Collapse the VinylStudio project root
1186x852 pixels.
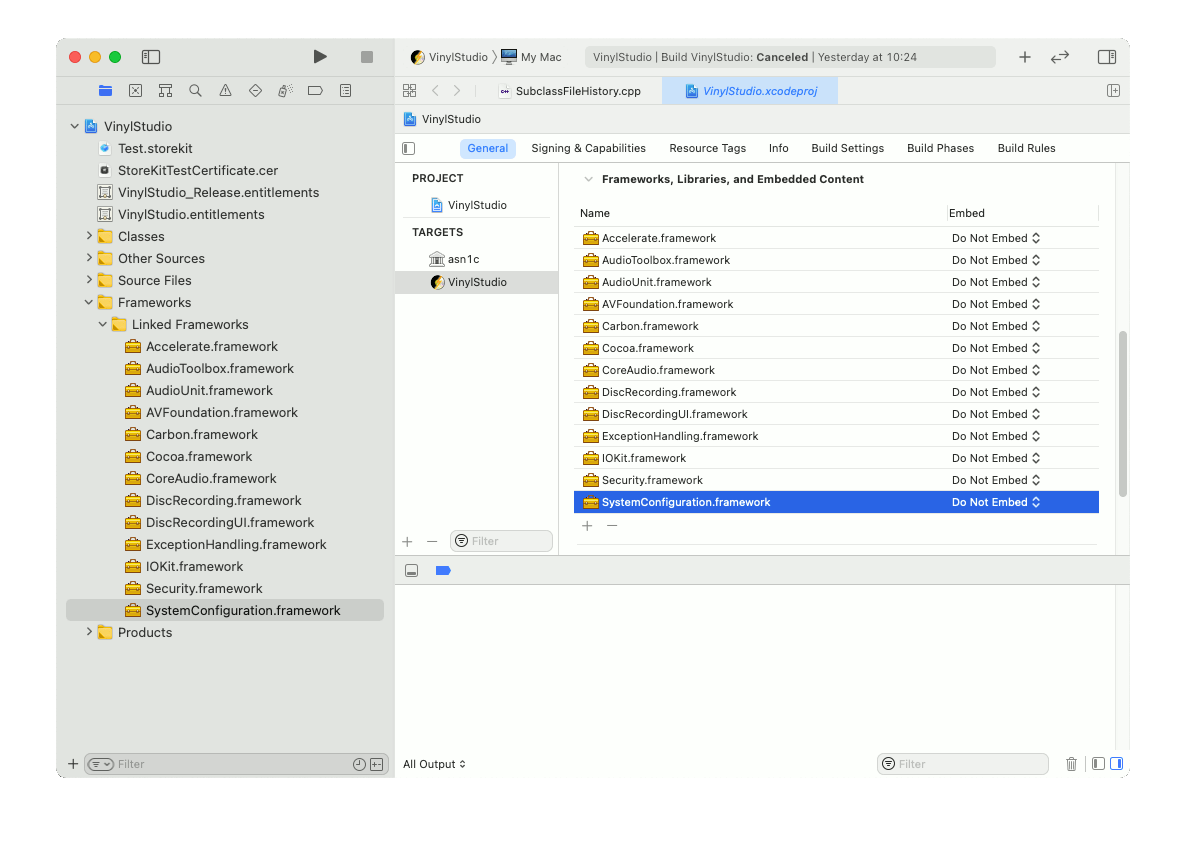coord(74,126)
